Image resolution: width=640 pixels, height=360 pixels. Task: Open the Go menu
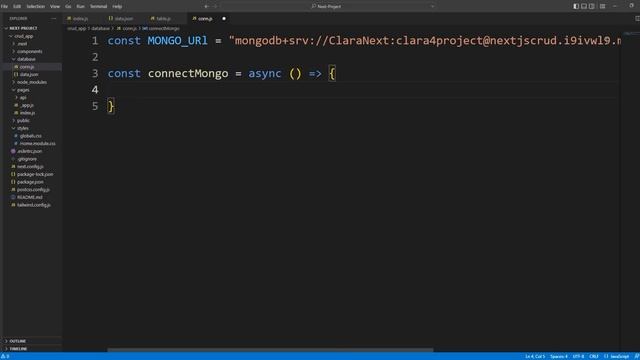68,7
